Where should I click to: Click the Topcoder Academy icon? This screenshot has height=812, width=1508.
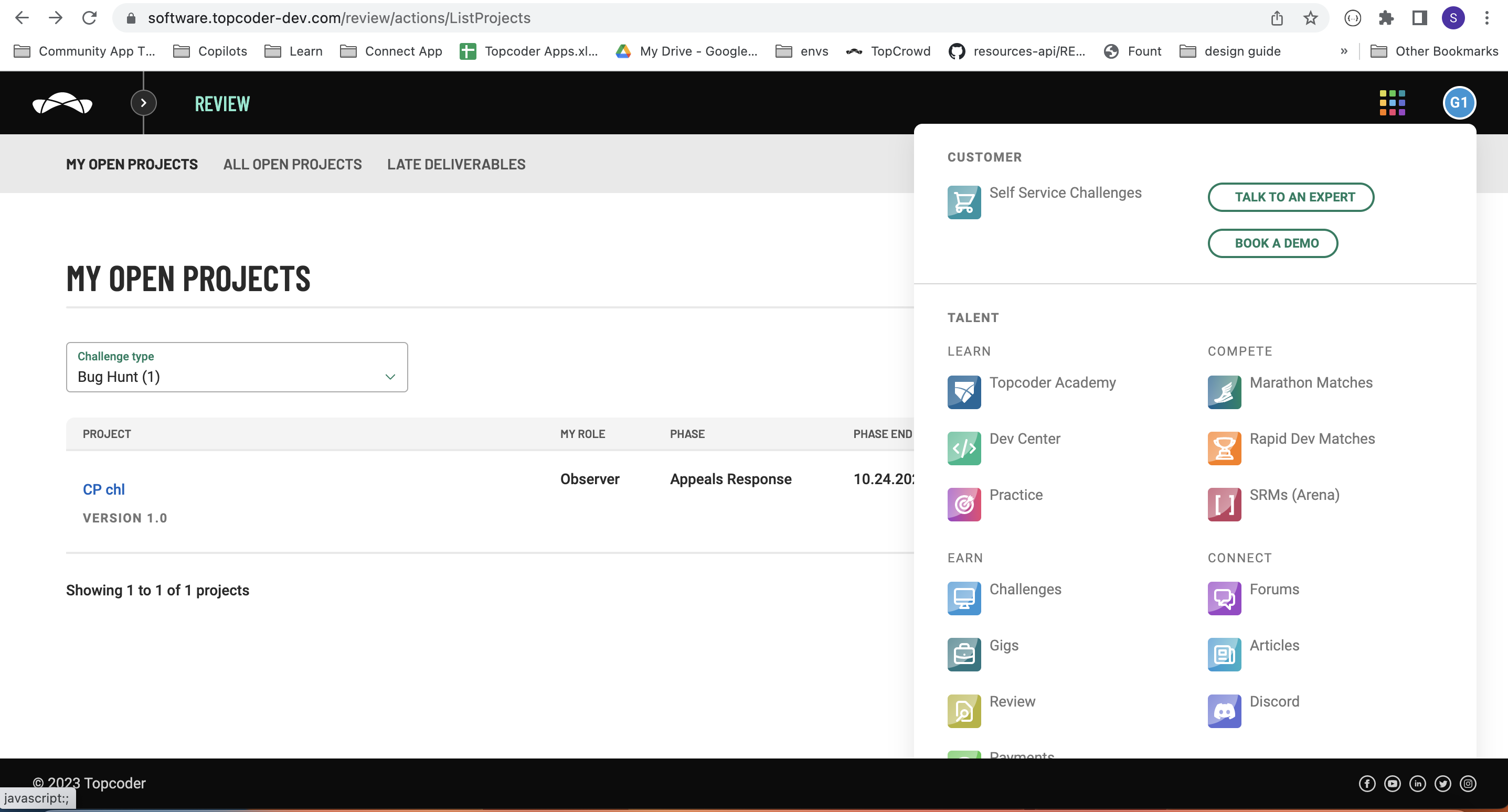coord(963,392)
